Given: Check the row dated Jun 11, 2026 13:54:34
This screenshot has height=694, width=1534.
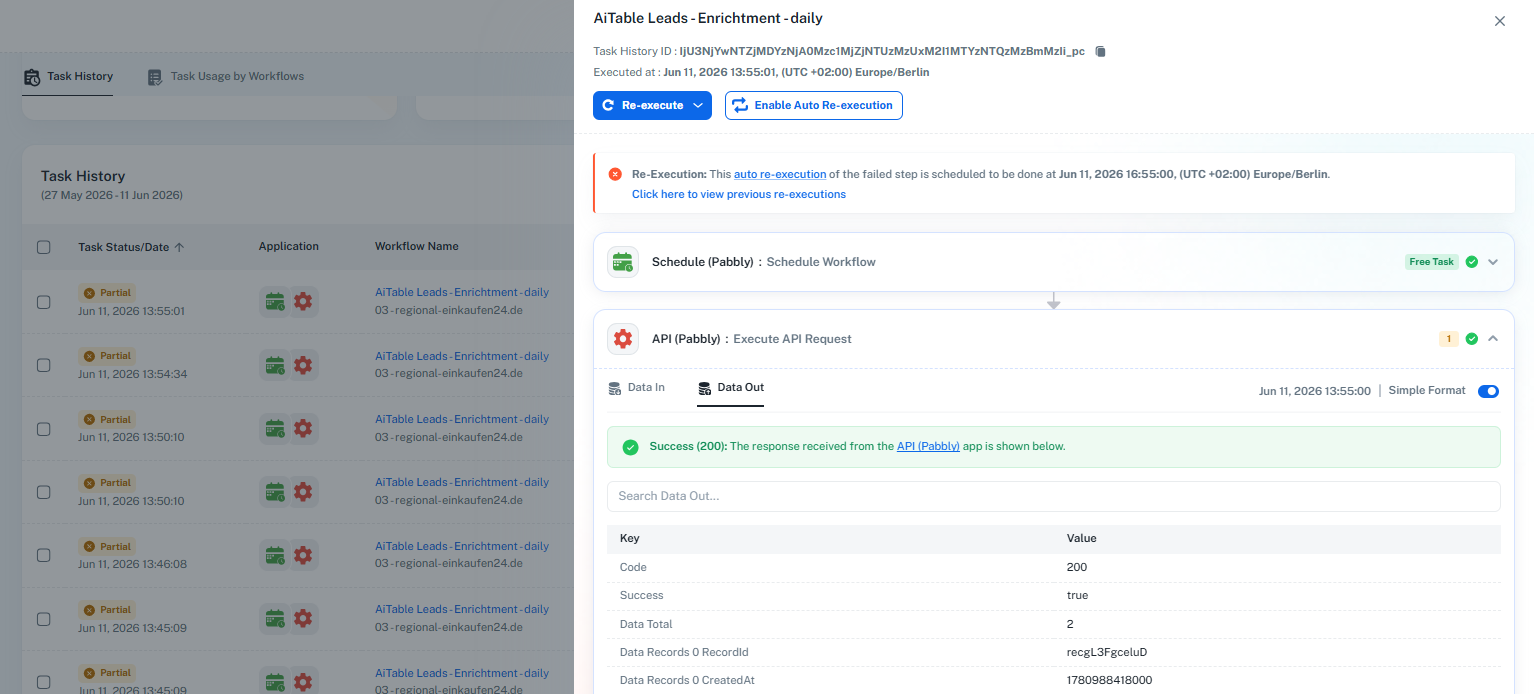Looking at the screenshot, I should [x=44, y=365].
